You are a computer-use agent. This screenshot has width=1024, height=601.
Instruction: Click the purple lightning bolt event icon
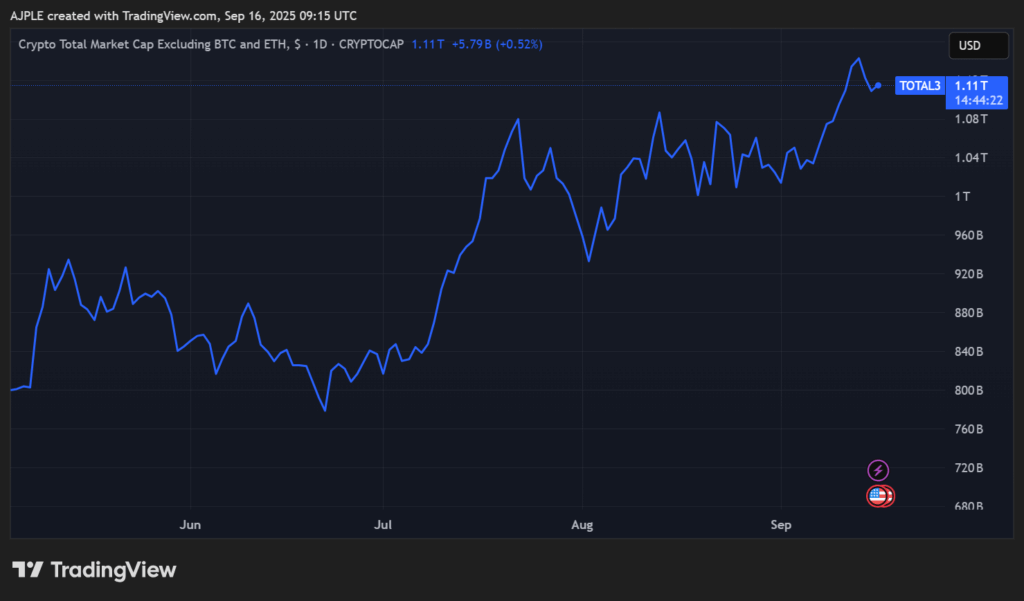(x=878, y=470)
